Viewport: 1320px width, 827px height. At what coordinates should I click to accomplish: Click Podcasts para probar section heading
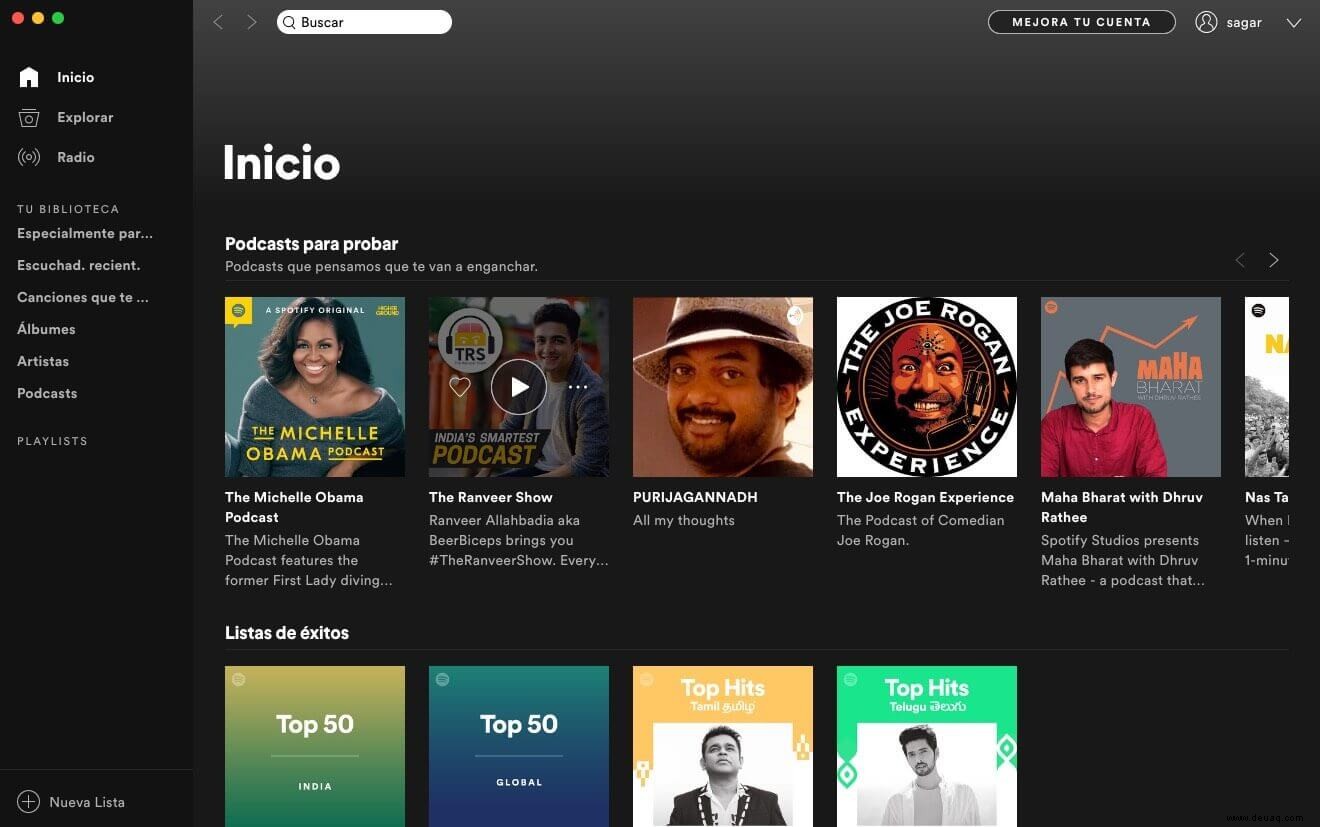pos(311,244)
